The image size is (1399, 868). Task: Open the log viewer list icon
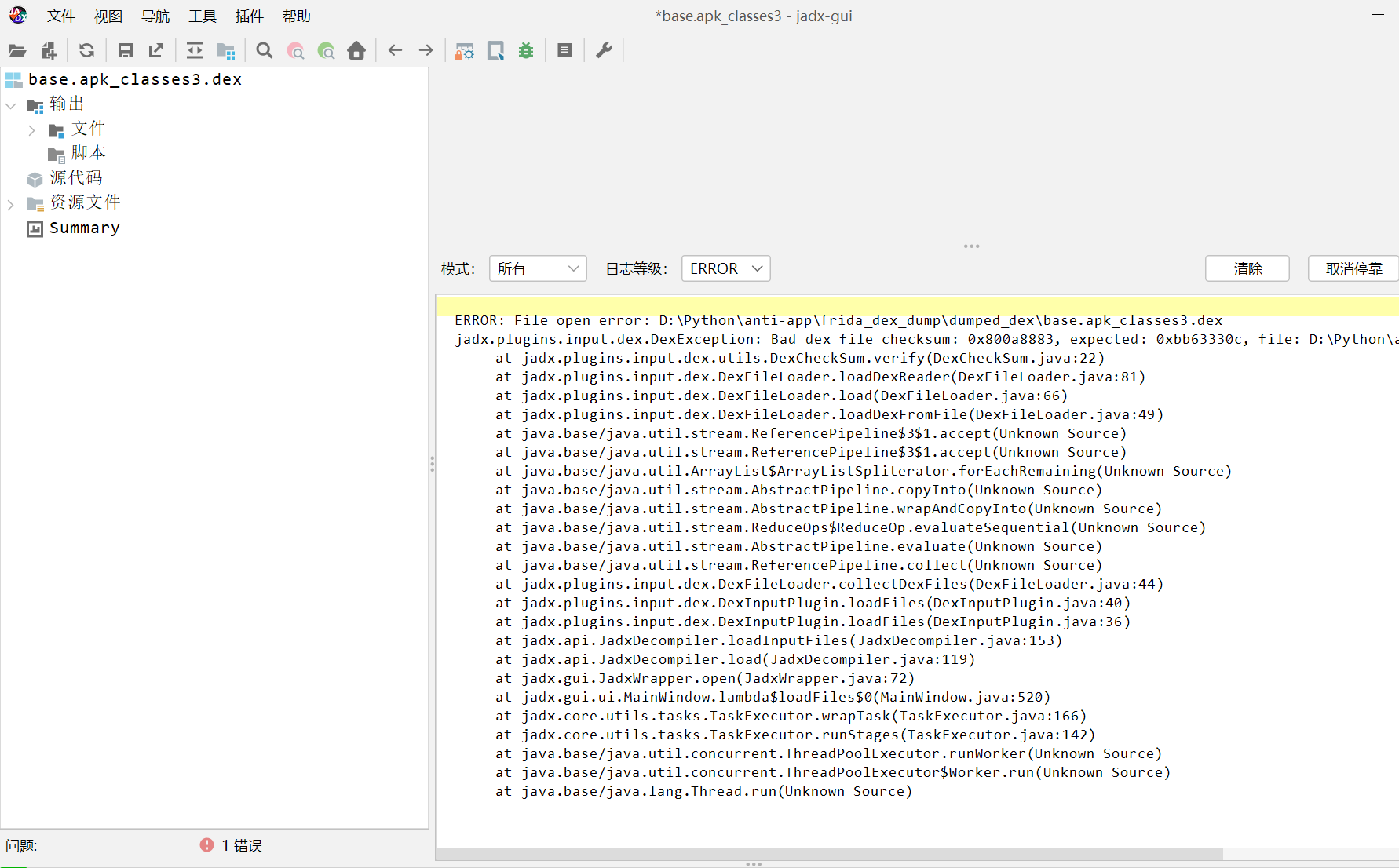tap(564, 51)
